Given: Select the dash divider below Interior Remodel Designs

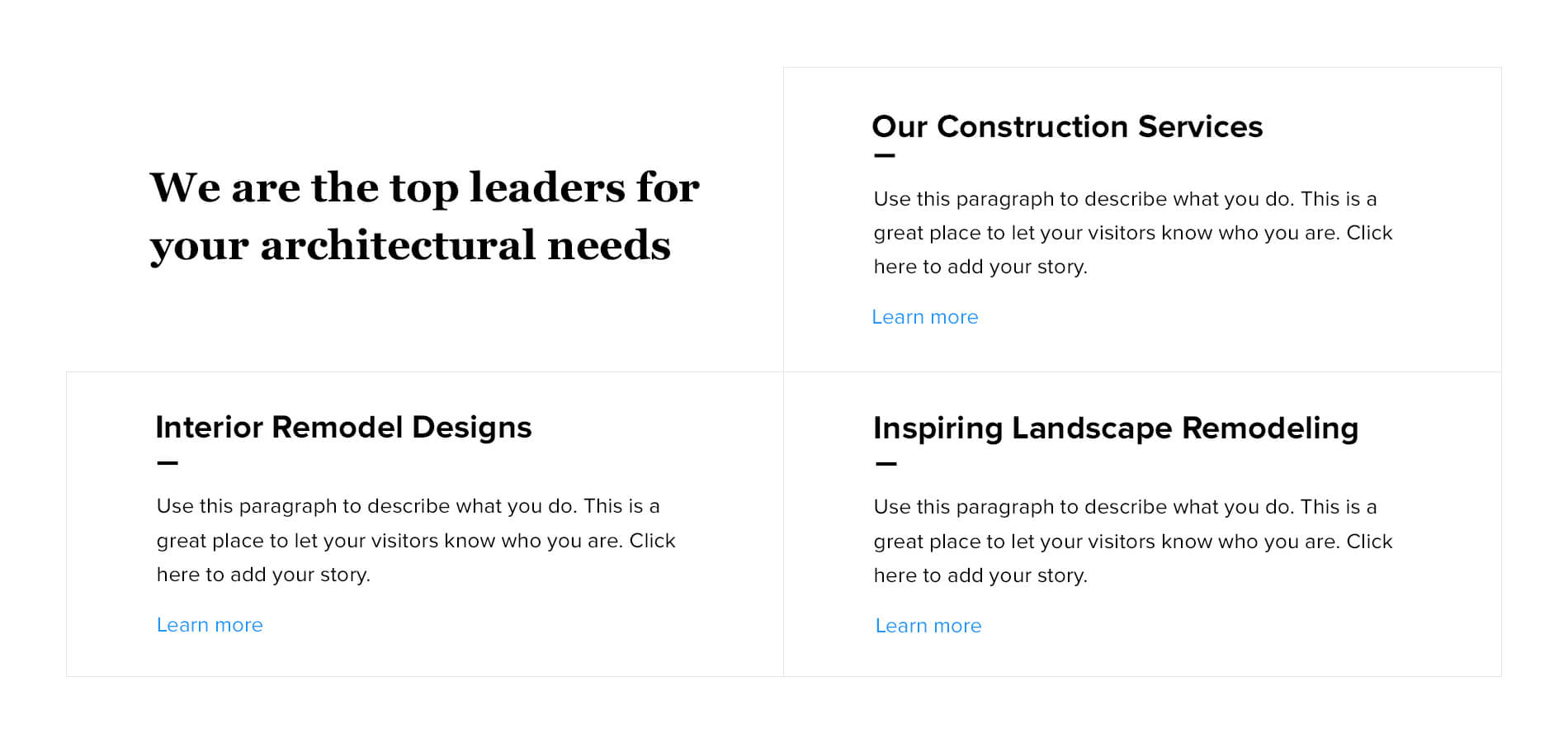Looking at the screenshot, I should [167, 463].
